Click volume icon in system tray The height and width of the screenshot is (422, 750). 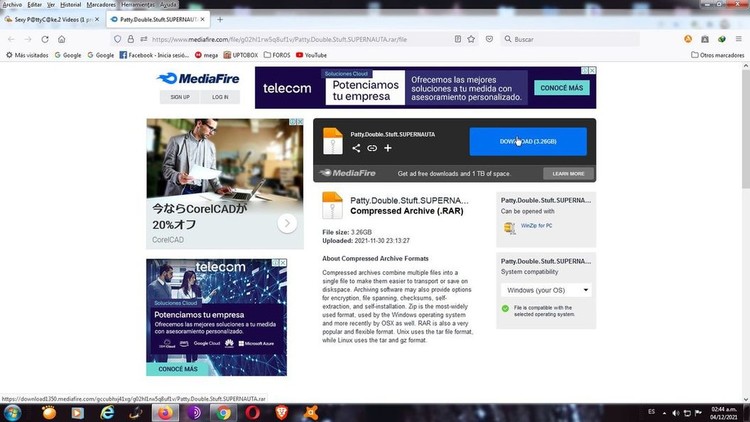coord(676,413)
